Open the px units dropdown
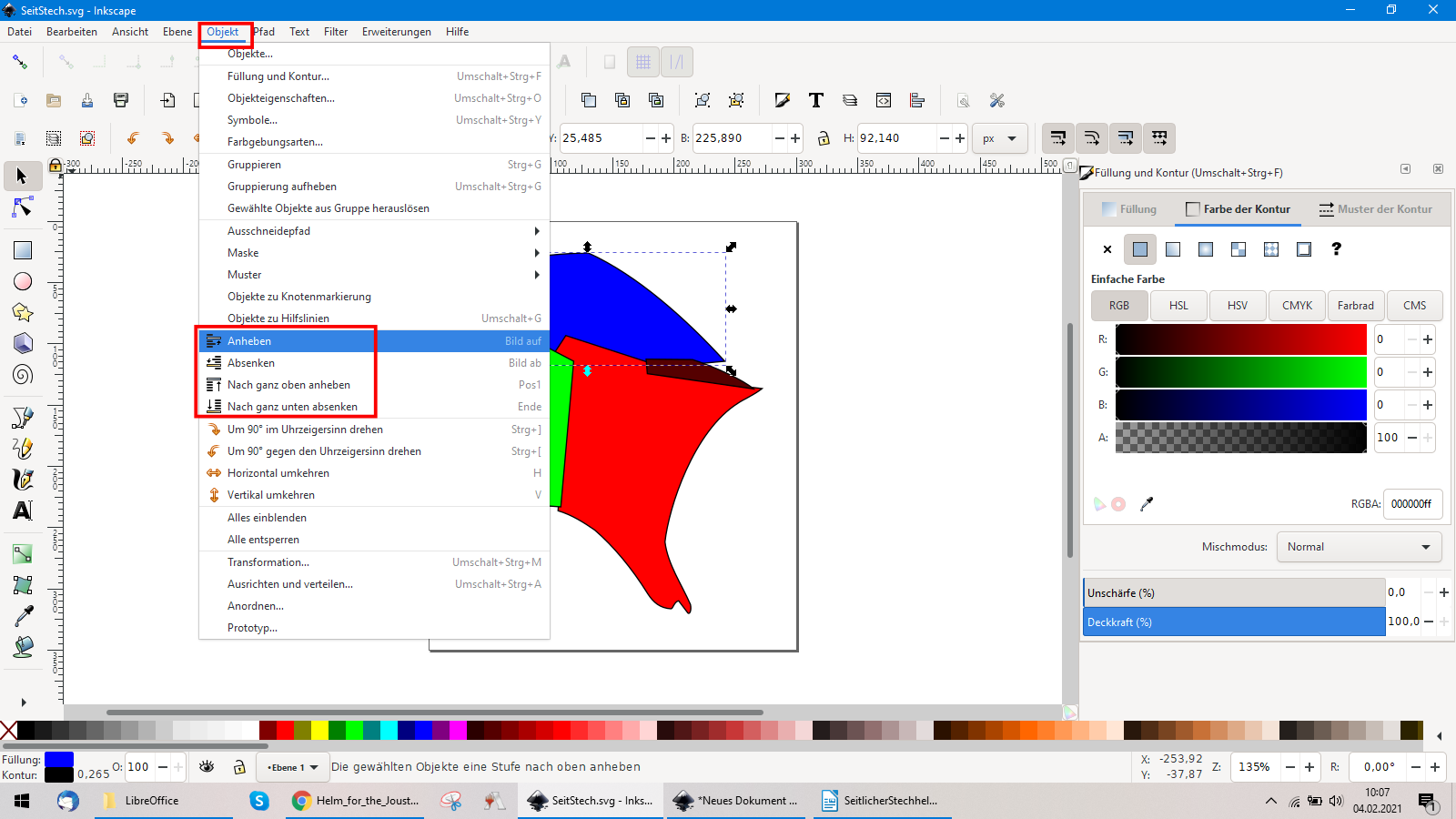Viewport: 1456px width, 819px height. (999, 138)
